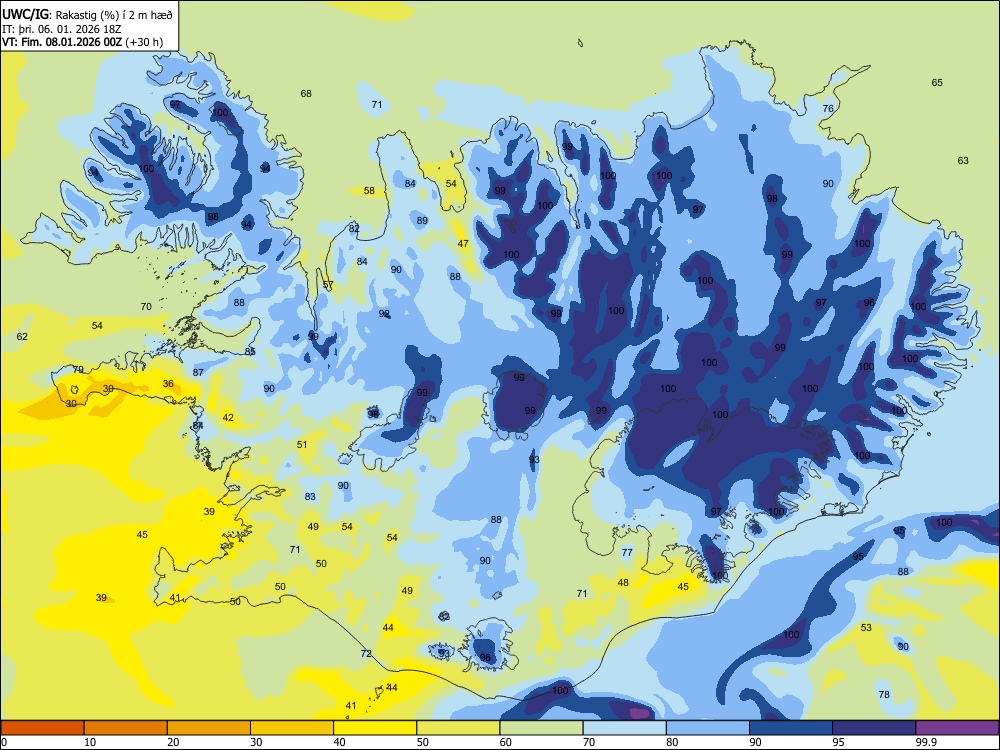The height and width of the screenshot is (750, 1000).
Task: Pick the 20–30 amber legend swatch
Action: click(x=209, y=728)
